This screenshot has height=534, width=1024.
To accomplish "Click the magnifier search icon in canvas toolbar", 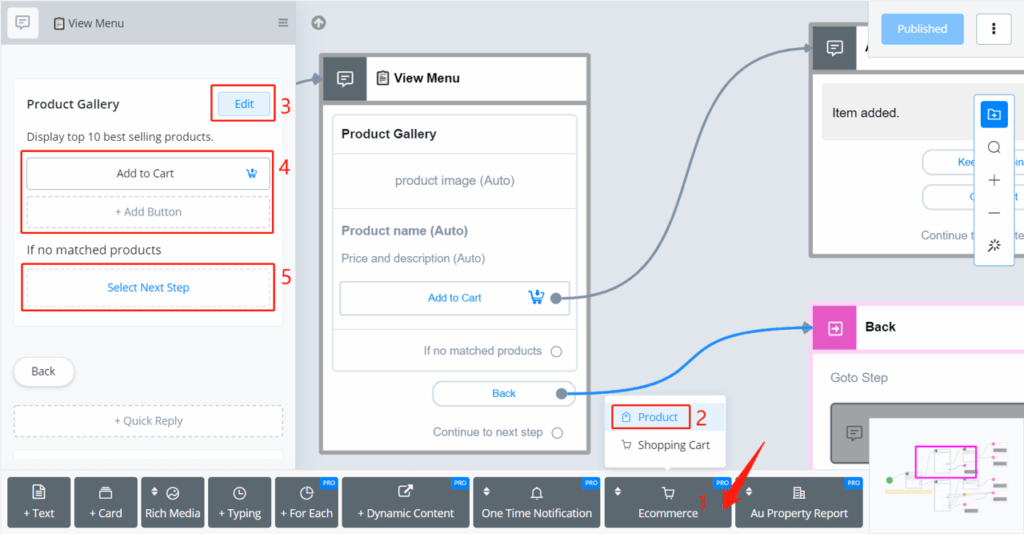I will [994, 147].
